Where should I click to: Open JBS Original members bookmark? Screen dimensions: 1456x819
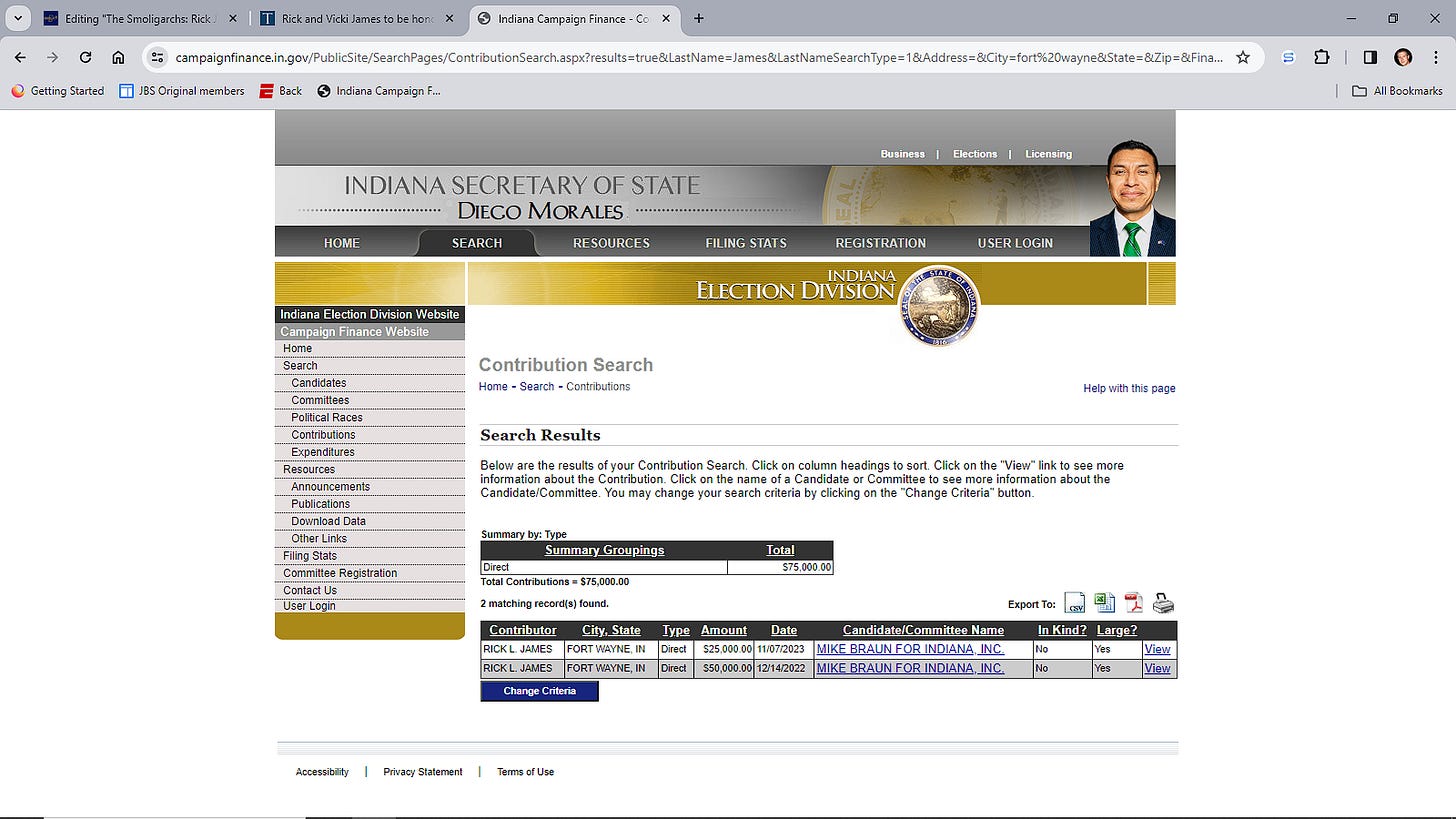point(181,90)
